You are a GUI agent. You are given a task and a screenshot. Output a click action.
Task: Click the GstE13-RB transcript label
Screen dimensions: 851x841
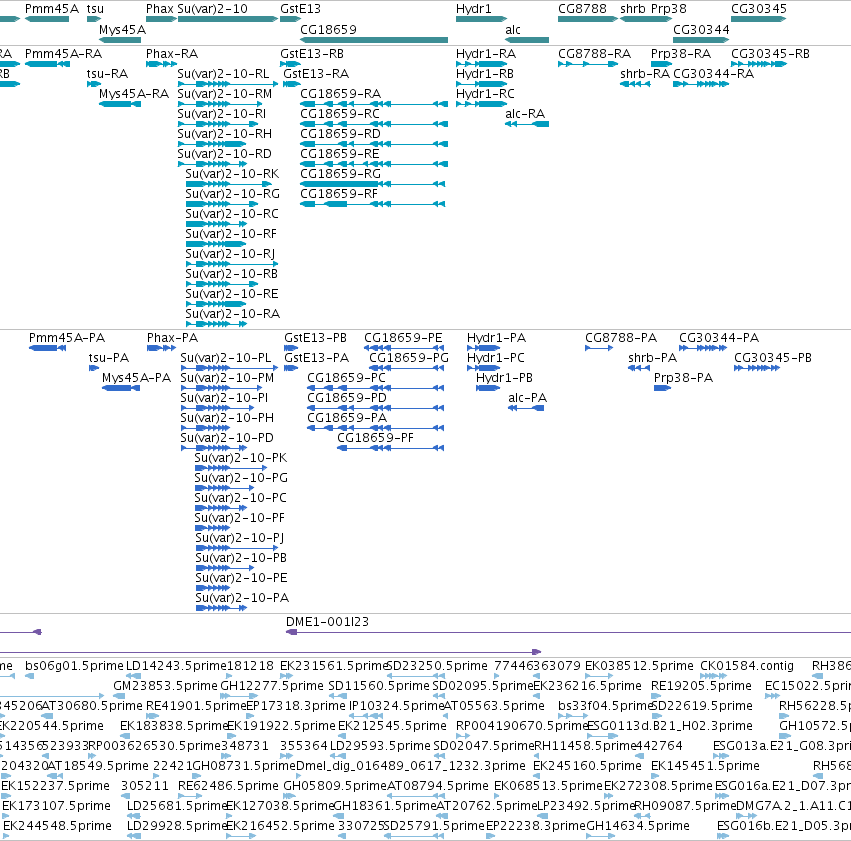pyautogui.click(x=312, y=54)
